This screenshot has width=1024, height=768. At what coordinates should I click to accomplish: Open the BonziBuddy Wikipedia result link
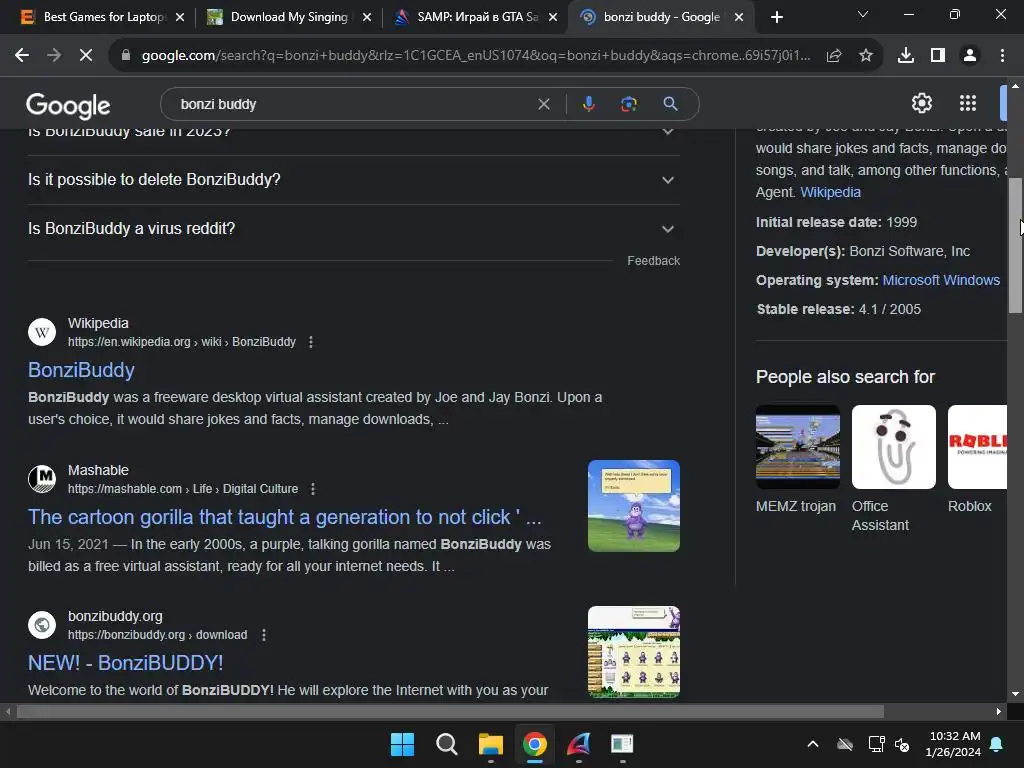[81, 370]
